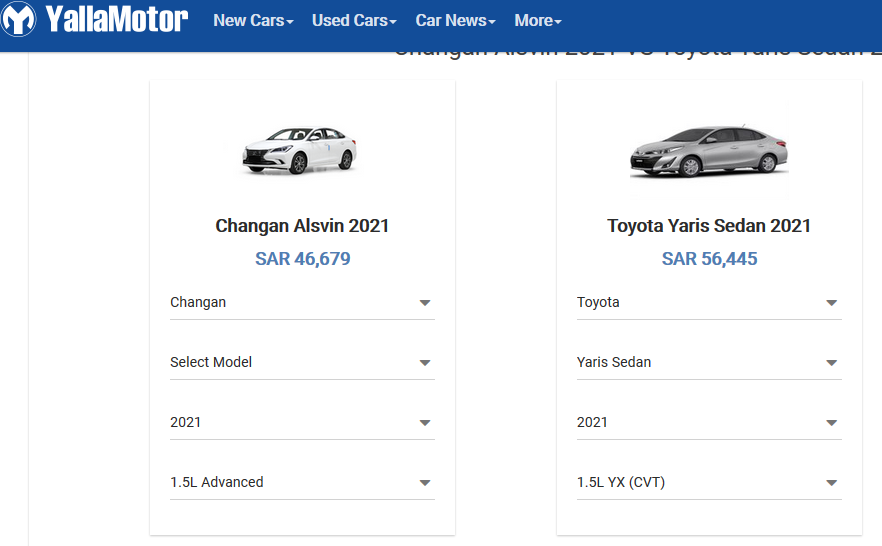This screenshot has height=546, width=882.
Task: Expand the Changan 2021 year dropdown
Action: pos(302,423)
